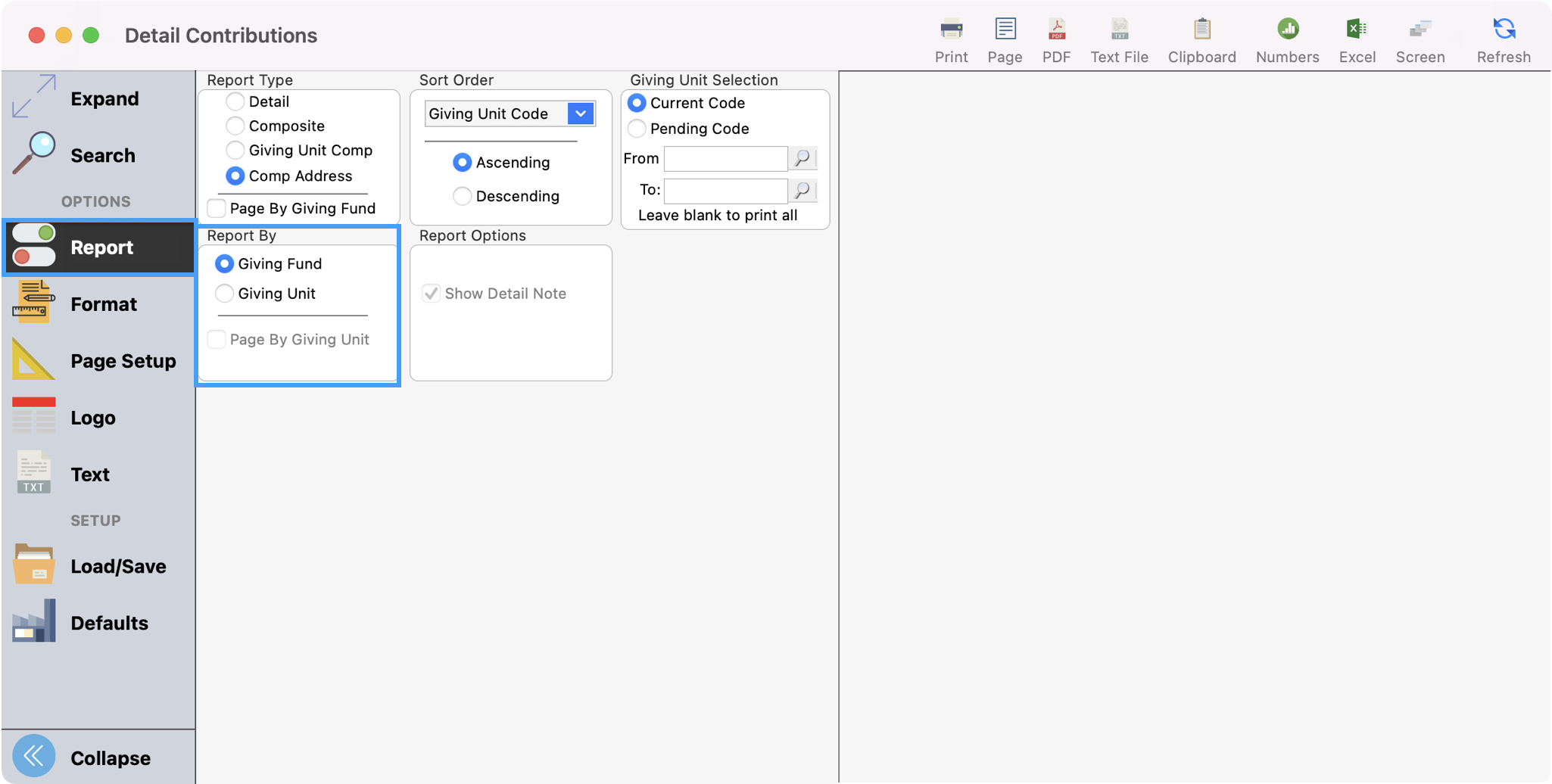The width and height of the screenshot is (1552, 784).
Task: Click the From field search magnifier
Action: click(x=803, y=158)
